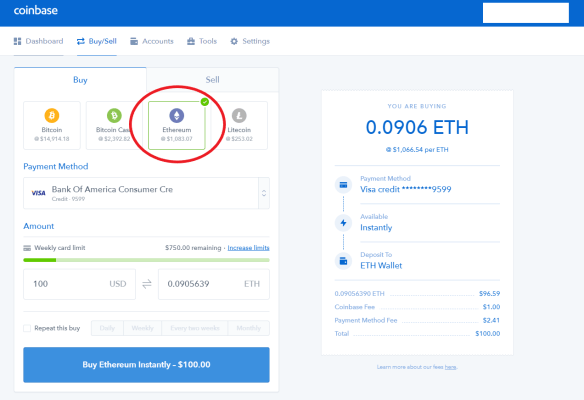Click the card icon beside Weekly card limit
Viewport: 584px width, 400px height.
tap(27, 248)
